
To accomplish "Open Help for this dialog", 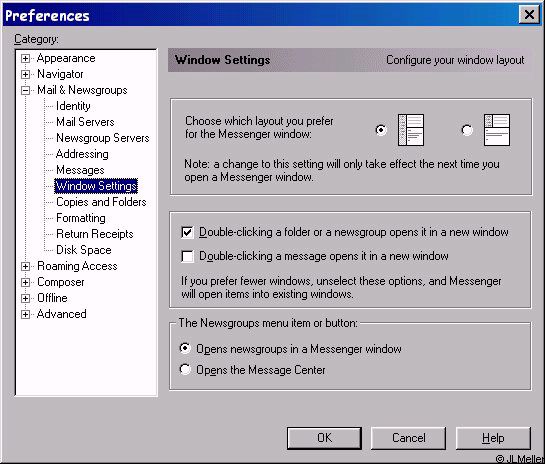I will pyautogui.click(x=493, y=438).
